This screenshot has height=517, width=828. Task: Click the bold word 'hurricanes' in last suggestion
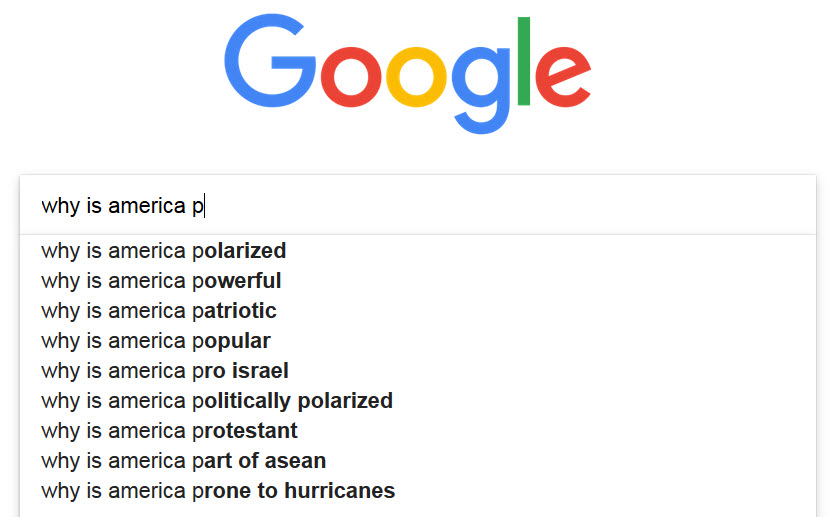[x=340, y=491]
